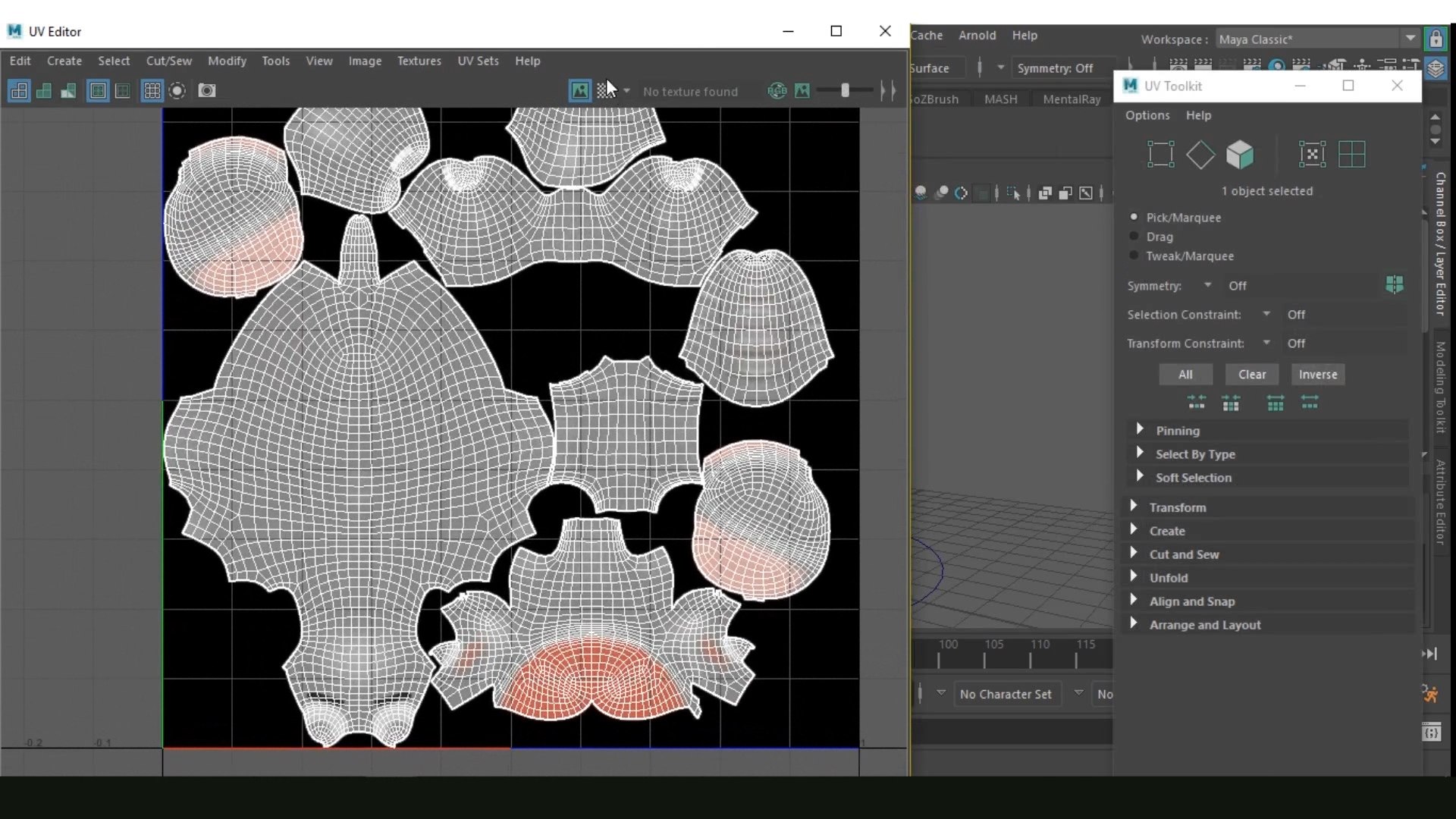
Task: Click the All selection button
Action: click(x=1186, y=375)
